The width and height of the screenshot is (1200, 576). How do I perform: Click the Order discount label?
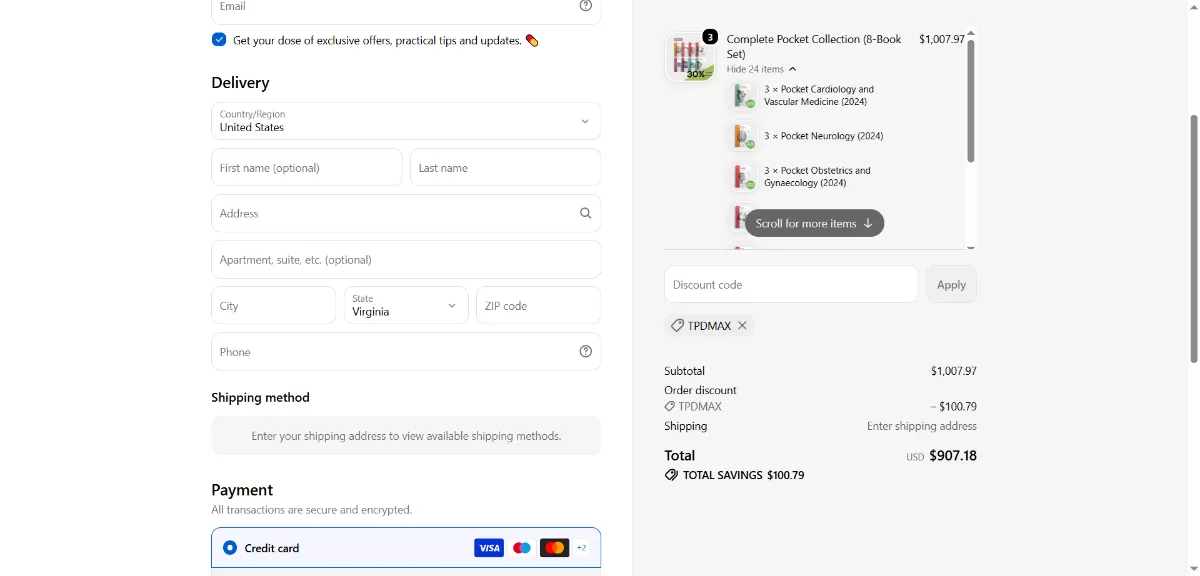700,390
